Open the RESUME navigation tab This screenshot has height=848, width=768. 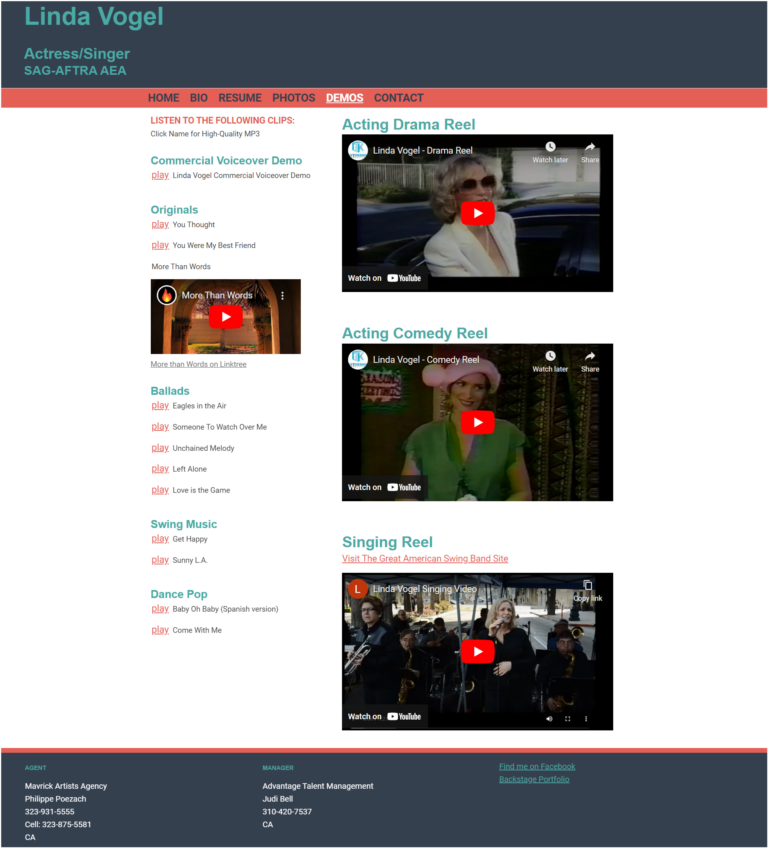tap(240, 98)
